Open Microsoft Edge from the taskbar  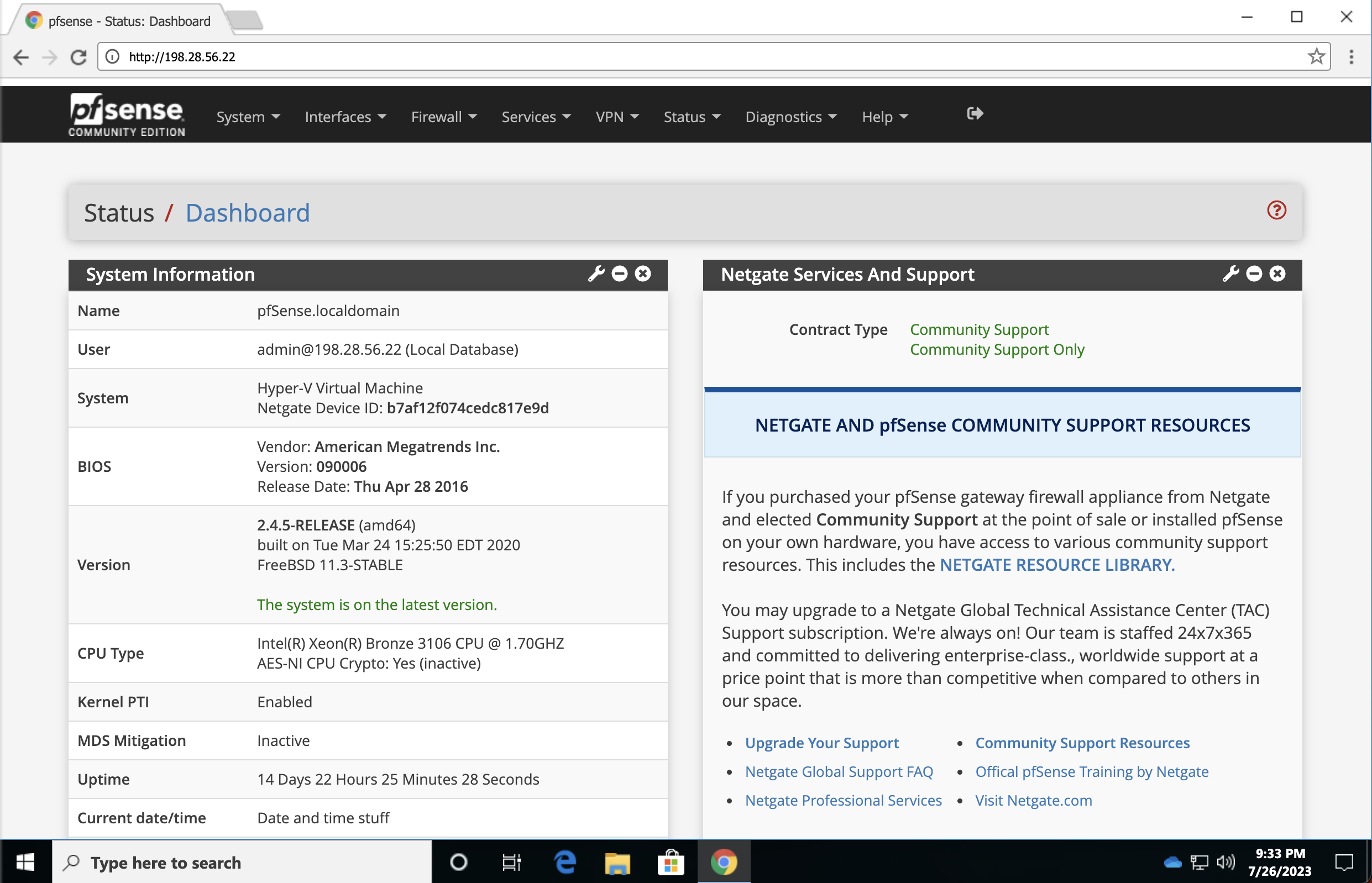(564, 862)
